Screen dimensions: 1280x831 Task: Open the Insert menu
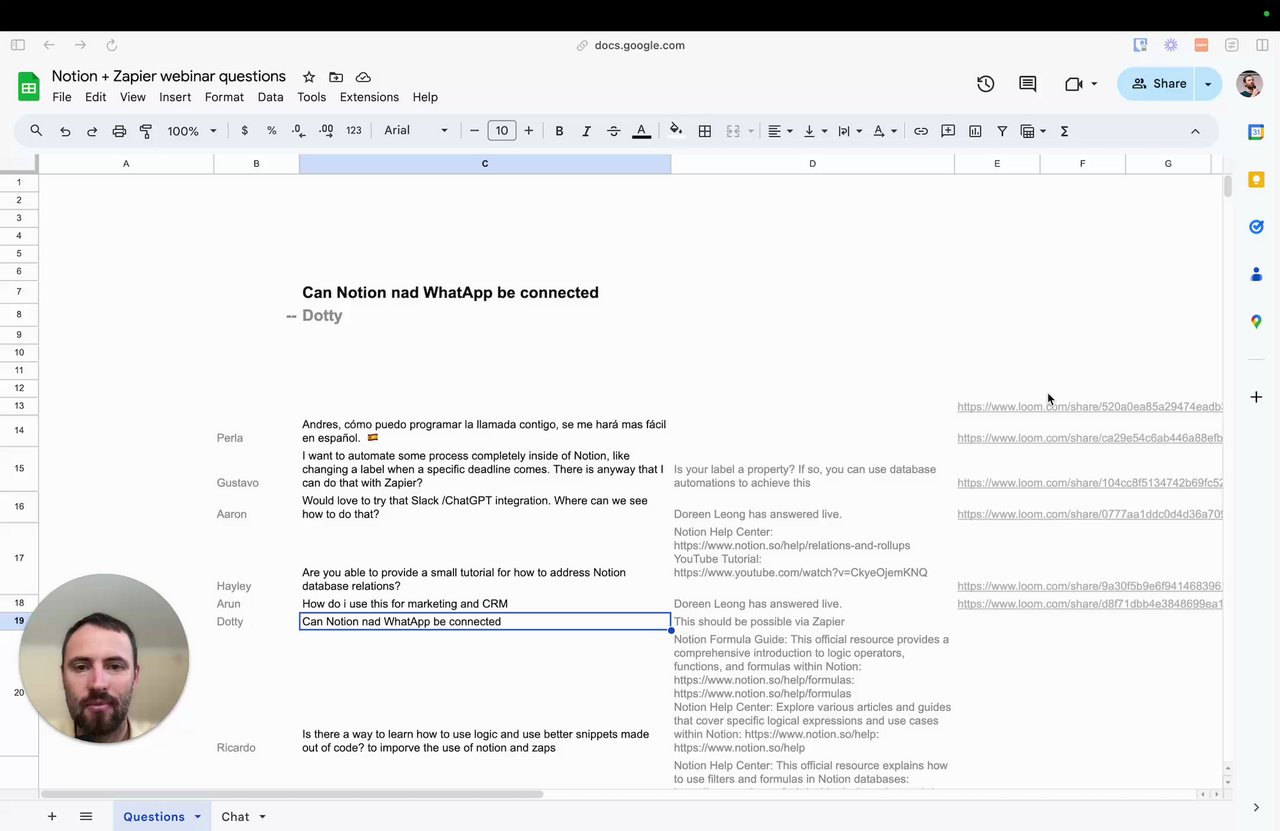point(175,97)
